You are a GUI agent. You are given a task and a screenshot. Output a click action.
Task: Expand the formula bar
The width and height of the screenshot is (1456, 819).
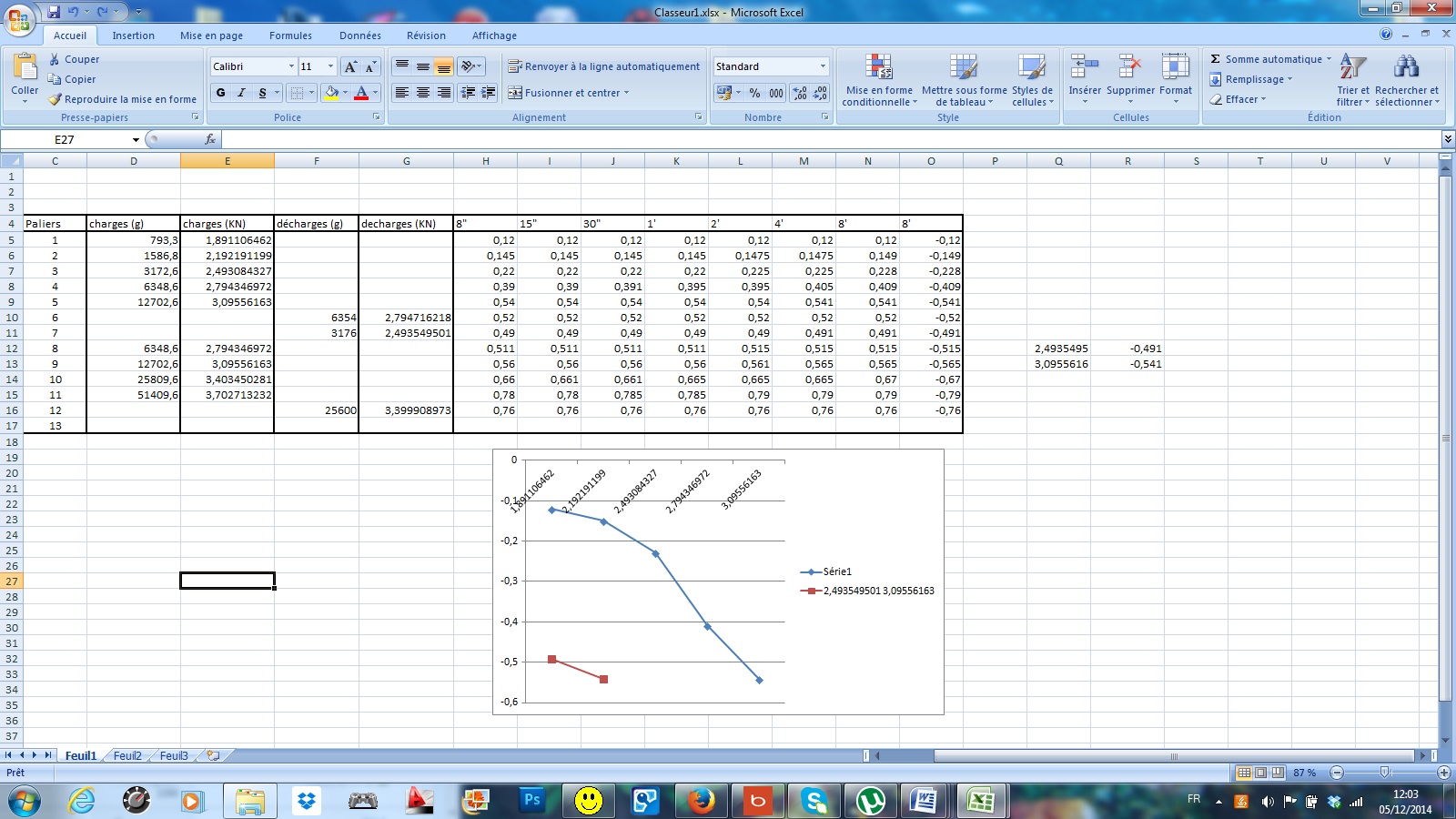pos(1448,139)
